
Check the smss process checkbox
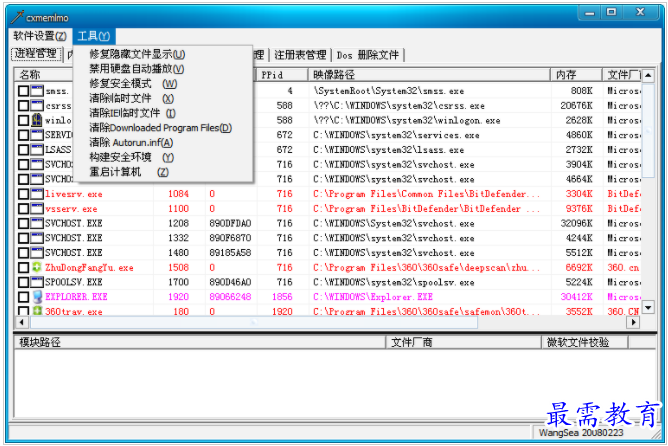[x=23, y=91]
